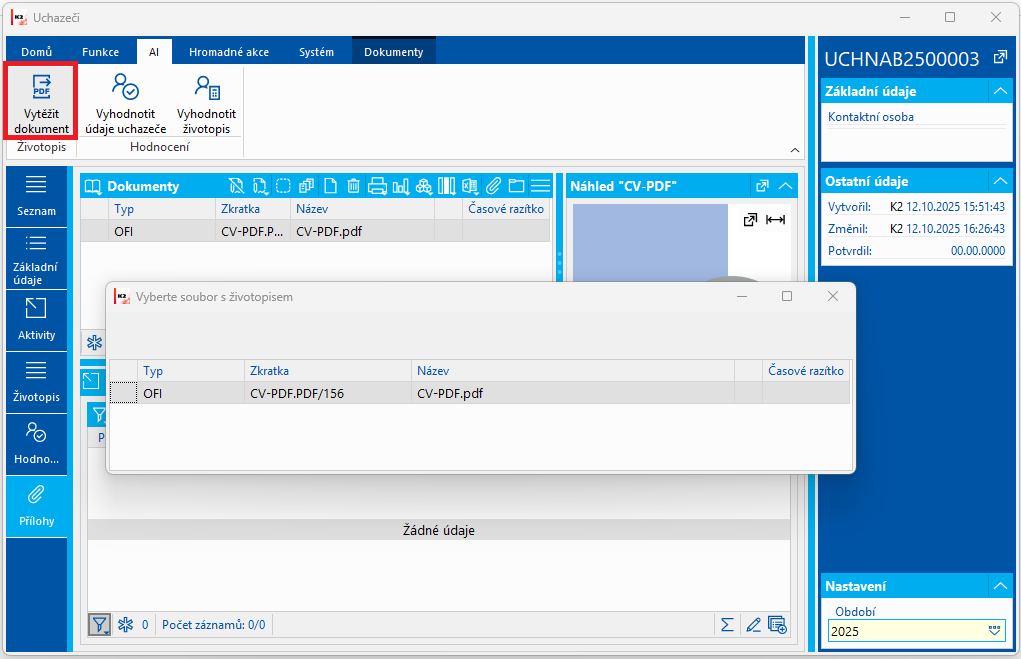Pop out the UCHNAB2500003 record panel
Screen dimensions: 1021x659
coord(1000,58)
